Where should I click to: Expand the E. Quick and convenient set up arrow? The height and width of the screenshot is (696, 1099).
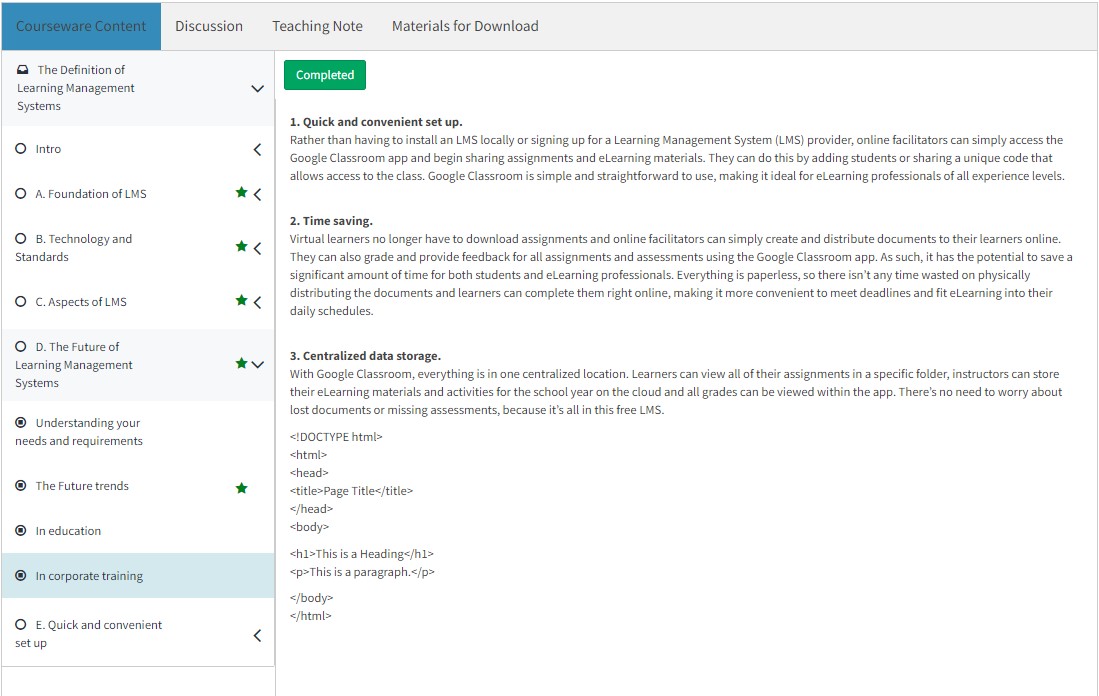tap(257, 635)
